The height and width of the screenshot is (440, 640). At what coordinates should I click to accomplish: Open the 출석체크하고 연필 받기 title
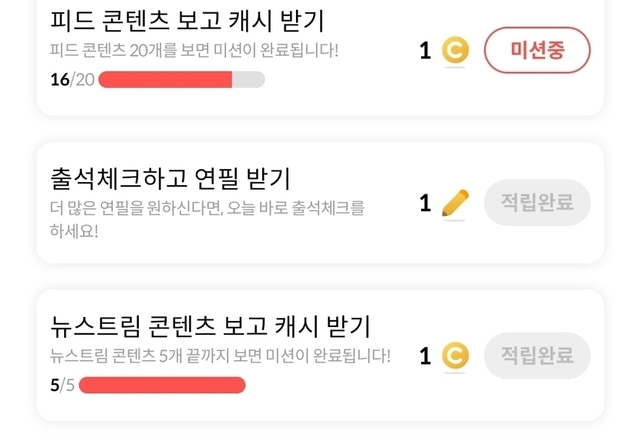point(170,178)
